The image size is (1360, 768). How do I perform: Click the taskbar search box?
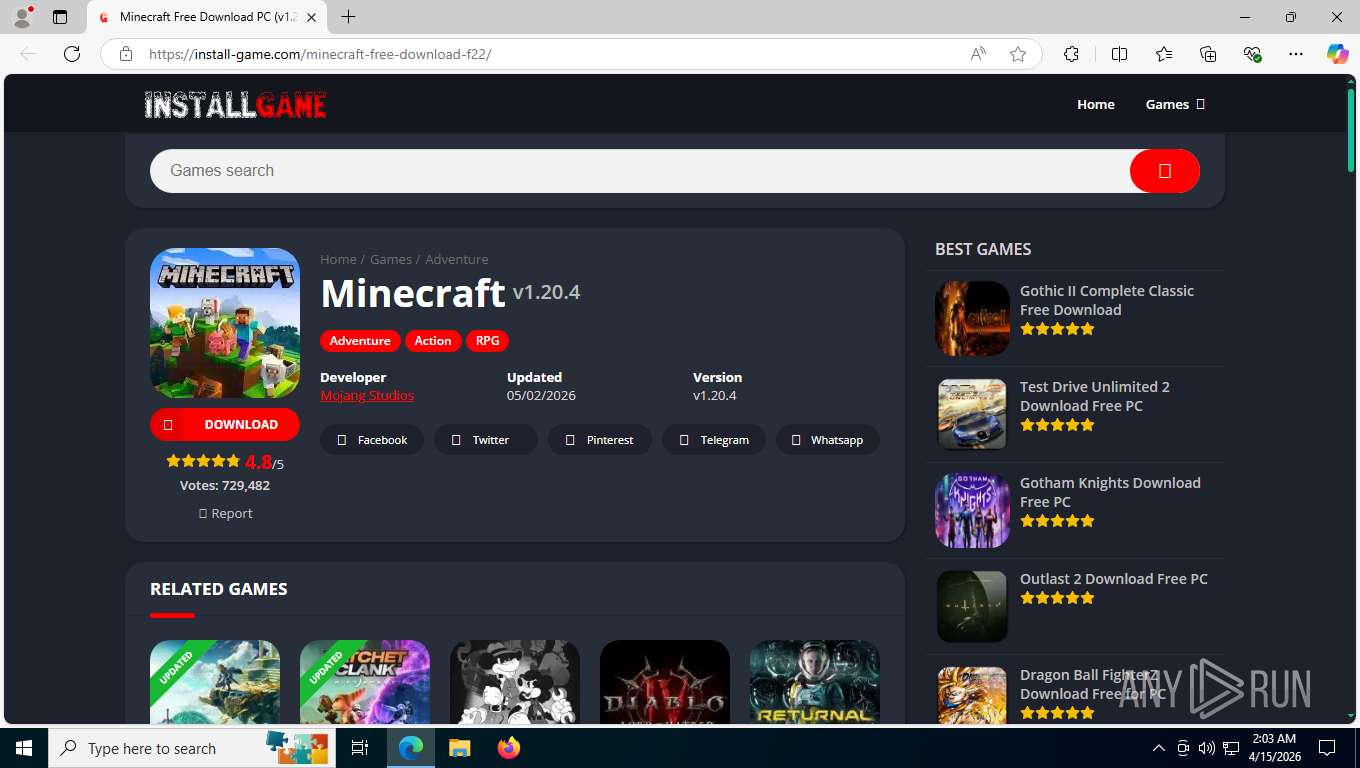[x=192, y=748]
